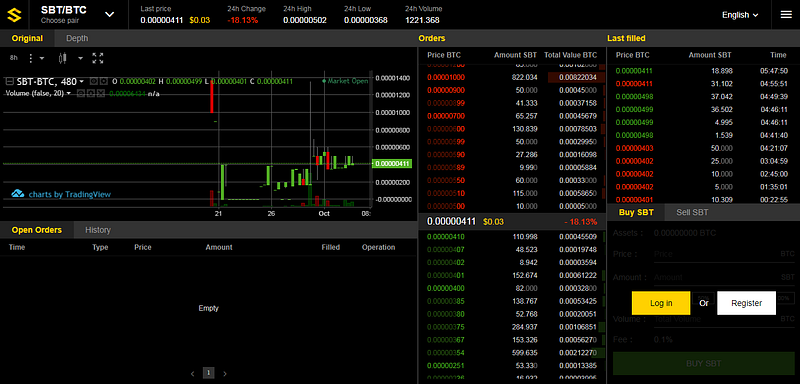Click the -18.13% in order book midline
Image resolution: width=800 pixels, height=384 pixels.
(581, 222)
